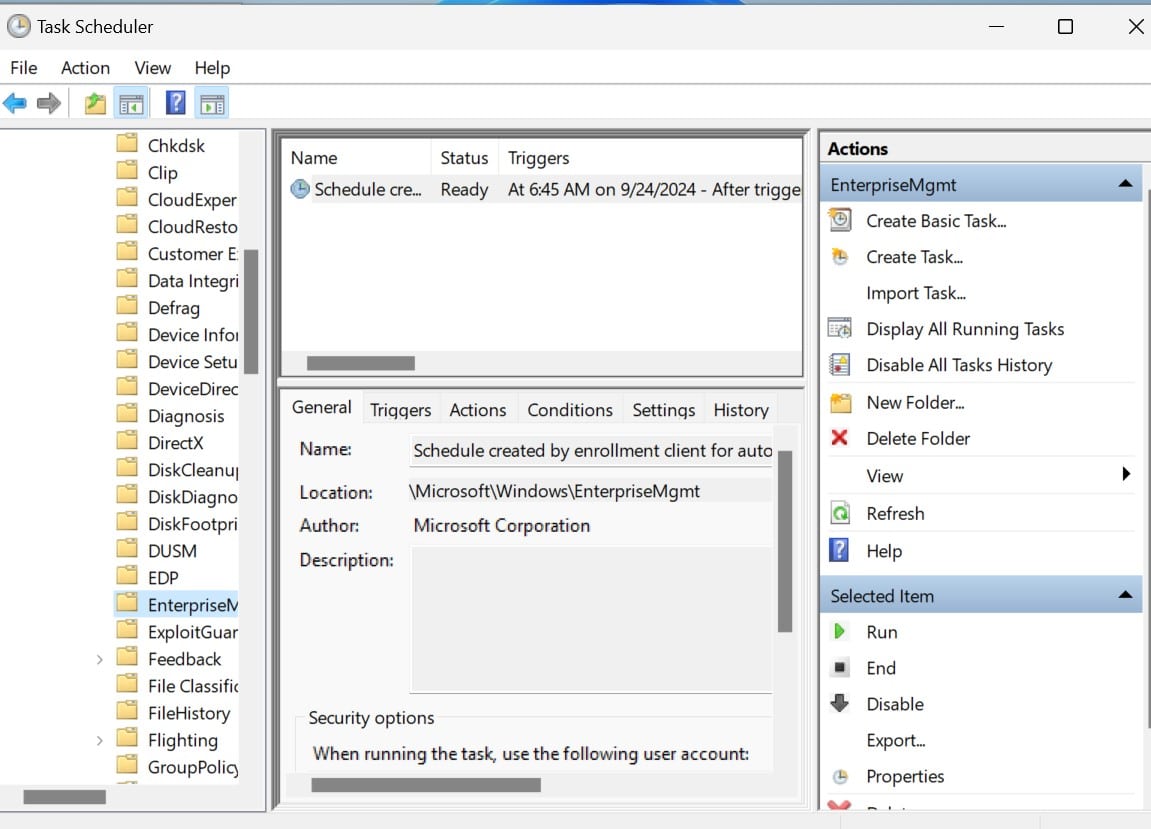Expand the Flighting folder tree node
Screen dimensions: 1151x829
click(99, 741)
